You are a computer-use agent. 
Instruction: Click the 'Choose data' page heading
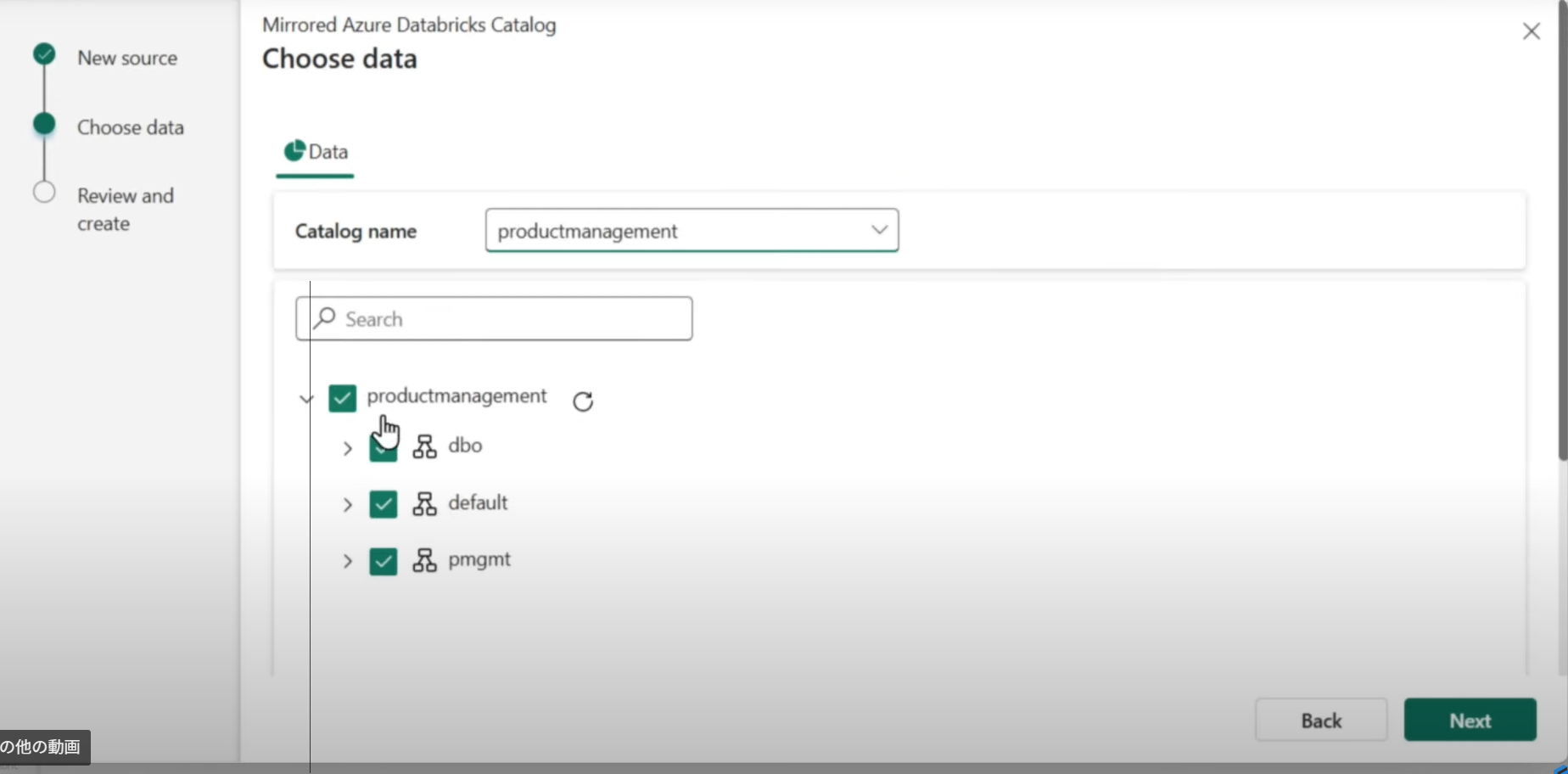pyautogui.click(x=339, y=59)
